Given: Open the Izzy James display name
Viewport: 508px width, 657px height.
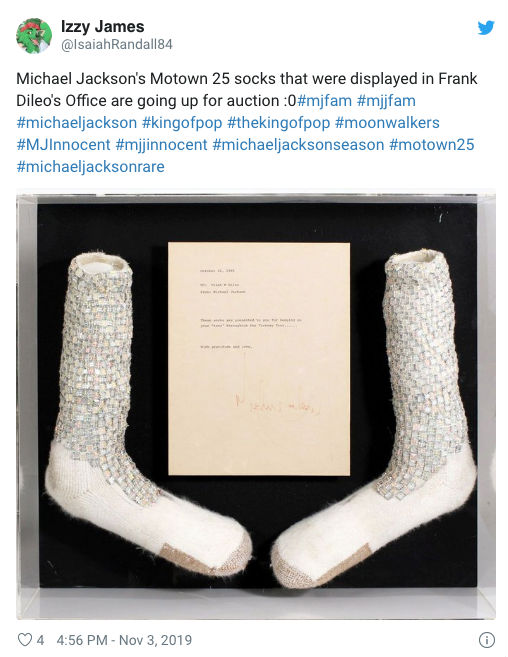Looking at the screenshot, I should (x=103, y=26).
